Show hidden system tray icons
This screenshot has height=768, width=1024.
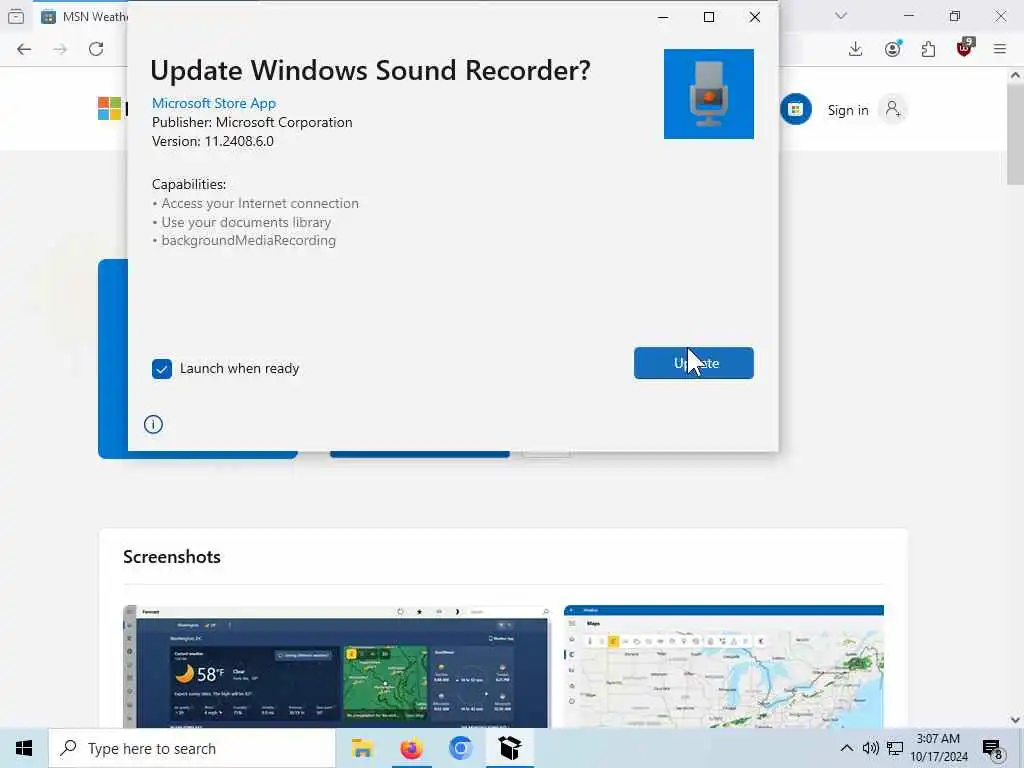pos(846,748)
